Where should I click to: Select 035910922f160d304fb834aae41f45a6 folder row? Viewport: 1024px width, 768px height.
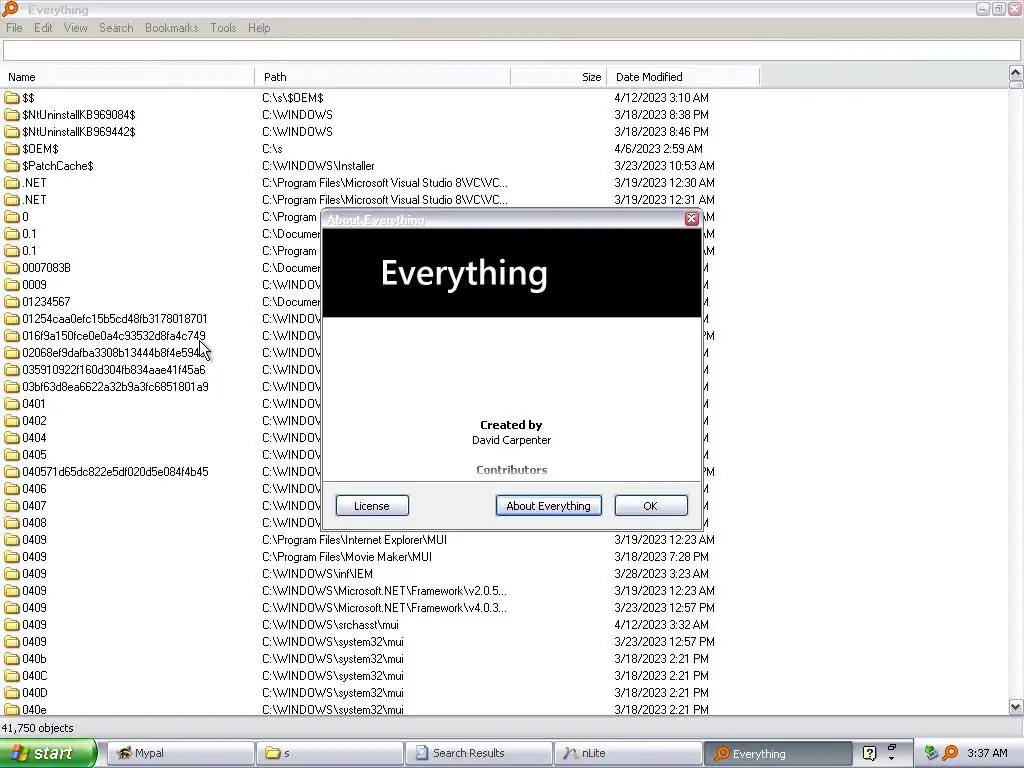(x=114, y=370)
